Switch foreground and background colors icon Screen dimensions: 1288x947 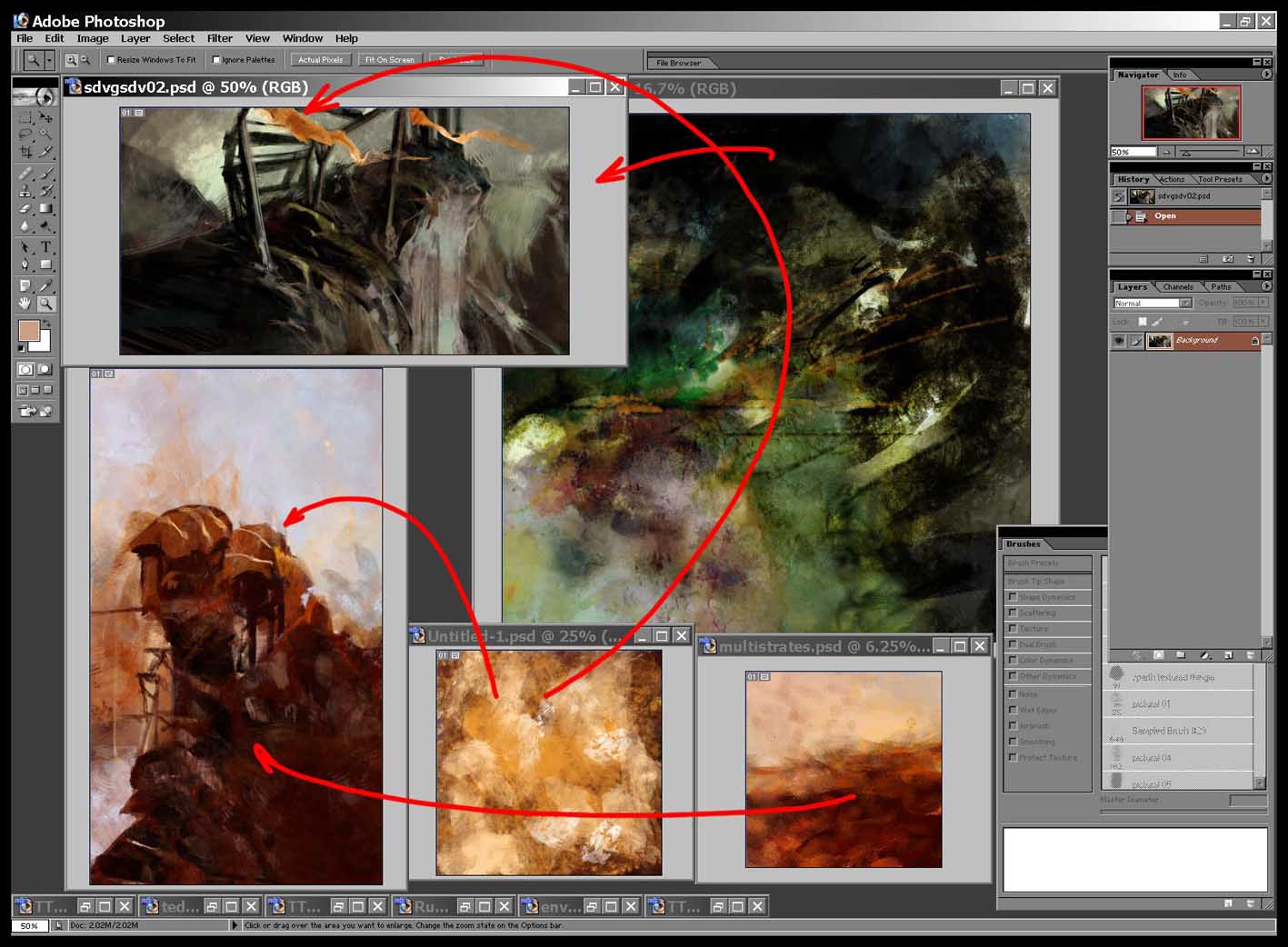coord(47,324)
